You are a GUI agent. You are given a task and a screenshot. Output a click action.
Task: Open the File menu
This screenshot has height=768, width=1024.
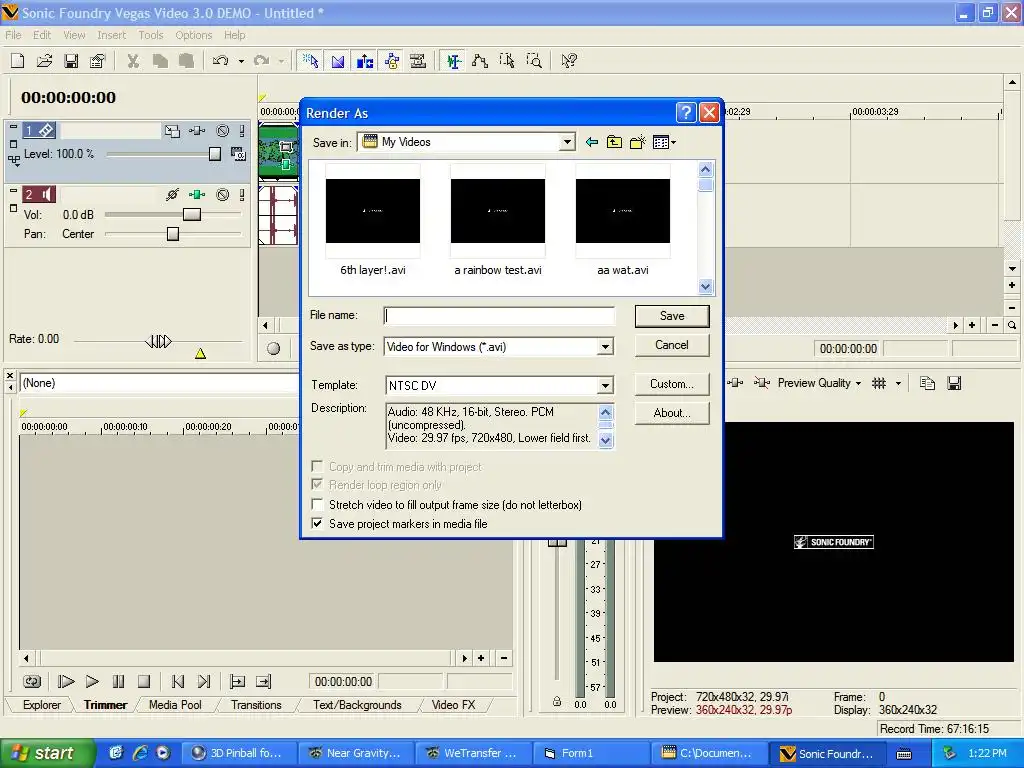pyautogui.click(x=13, y=35)
